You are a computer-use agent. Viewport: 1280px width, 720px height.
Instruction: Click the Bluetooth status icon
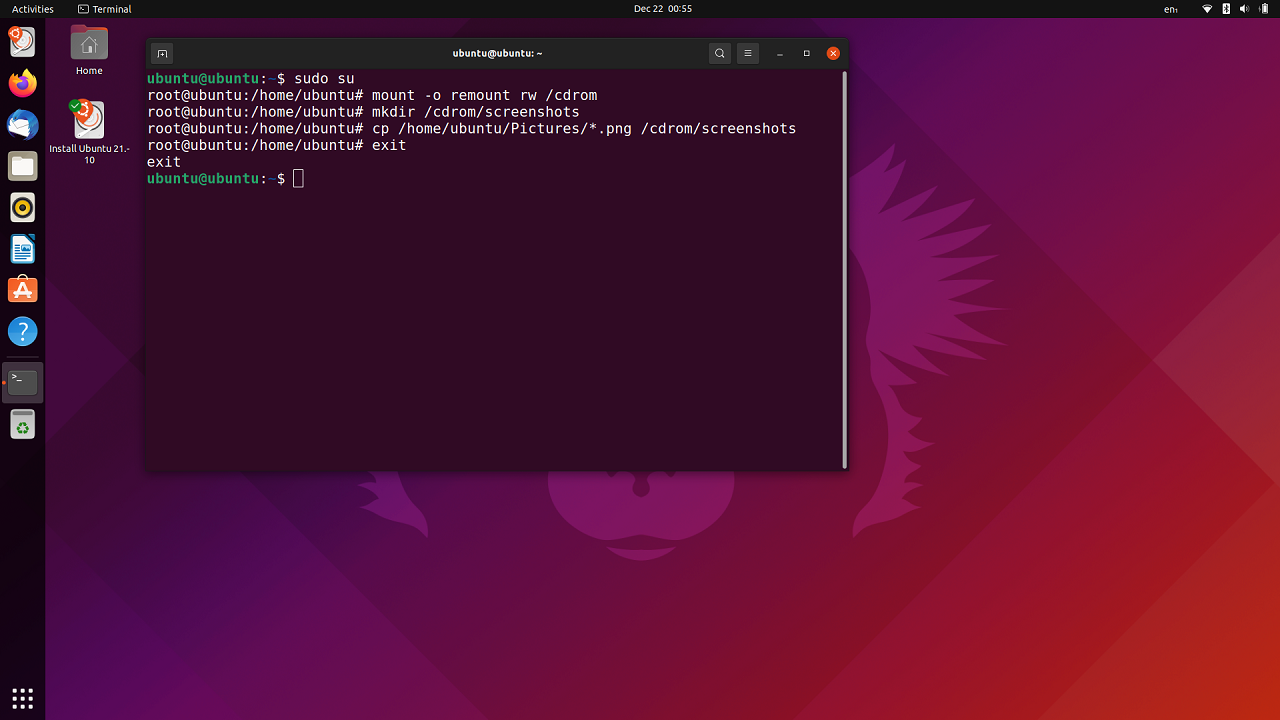coord(1226,9)
